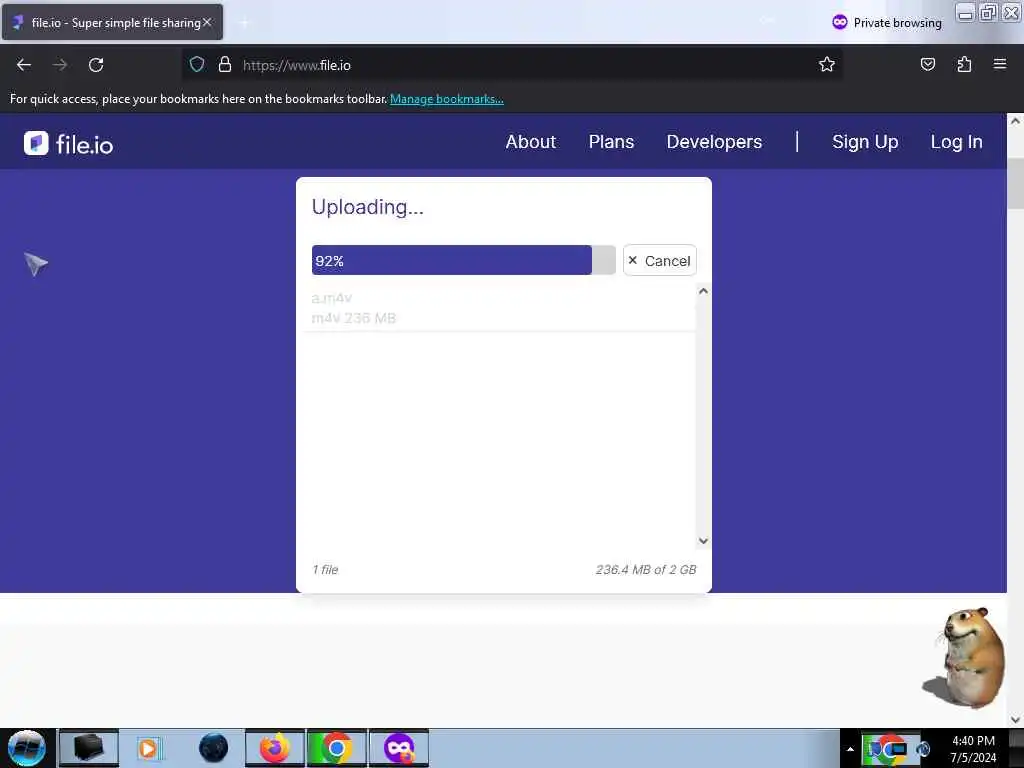Click Sign Up in the header
The height and width of the screenshot is (768, 1024).
click(x=865, y=142)
